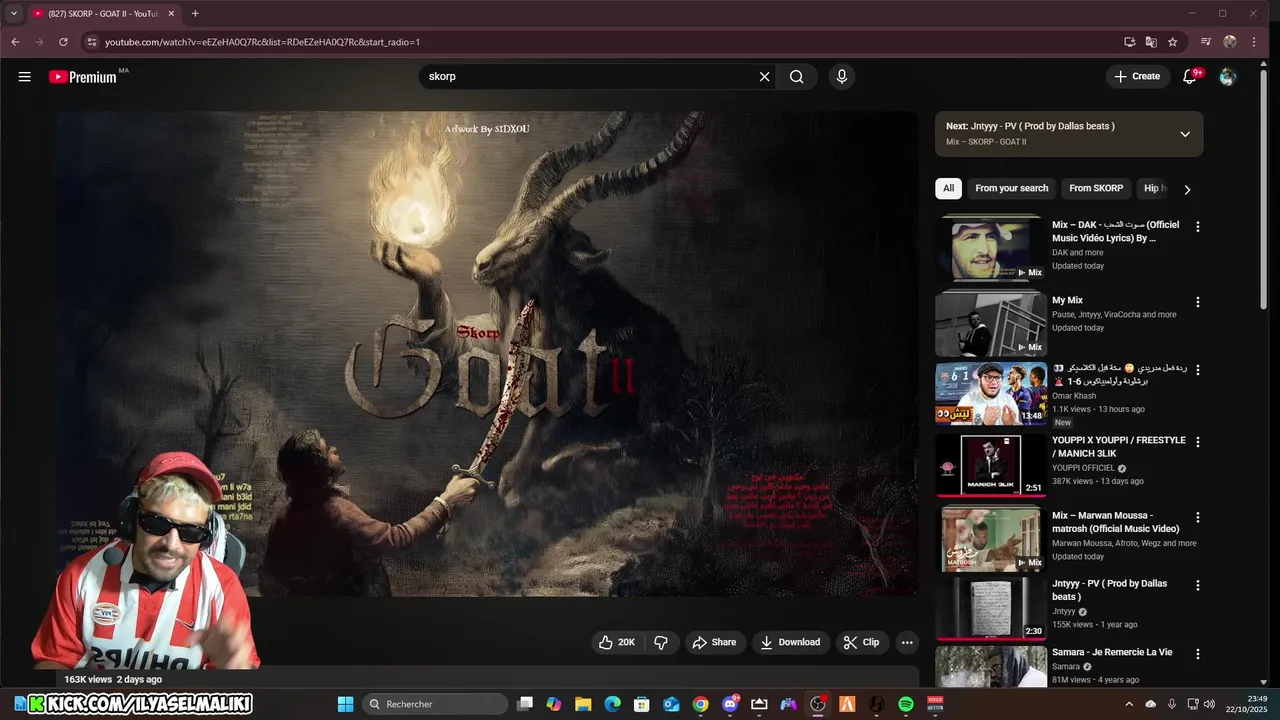The image size is (1280, 720).
Task: Show hidden system tray icons
Action: pyautogui.click(x=1129, y=704)
